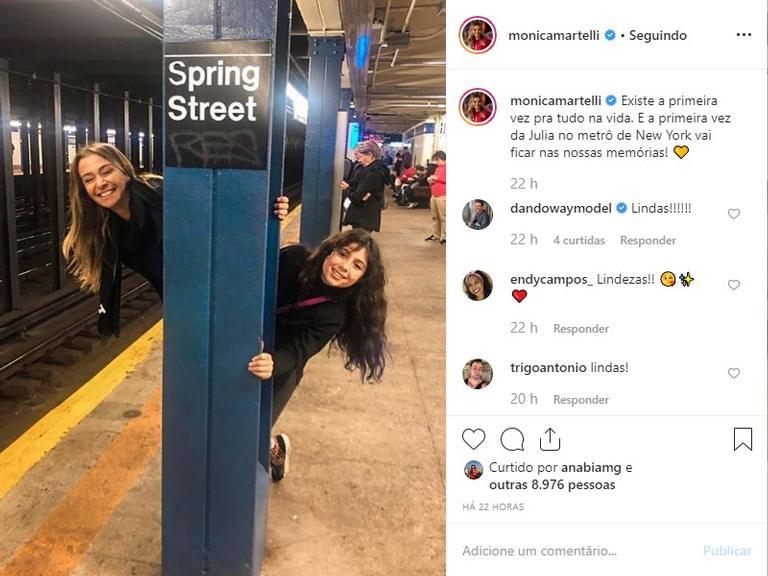Screen dimensions: 768x576
Task: Reply to trigoantonio's comment
Action: [x=581, y=400]
